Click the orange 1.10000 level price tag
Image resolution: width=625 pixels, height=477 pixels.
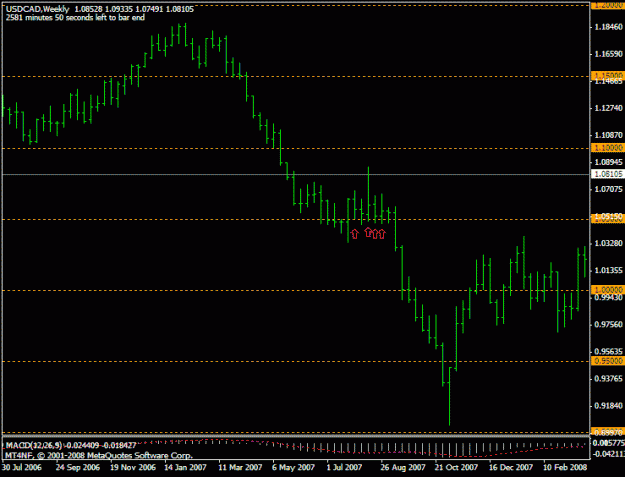608,148
